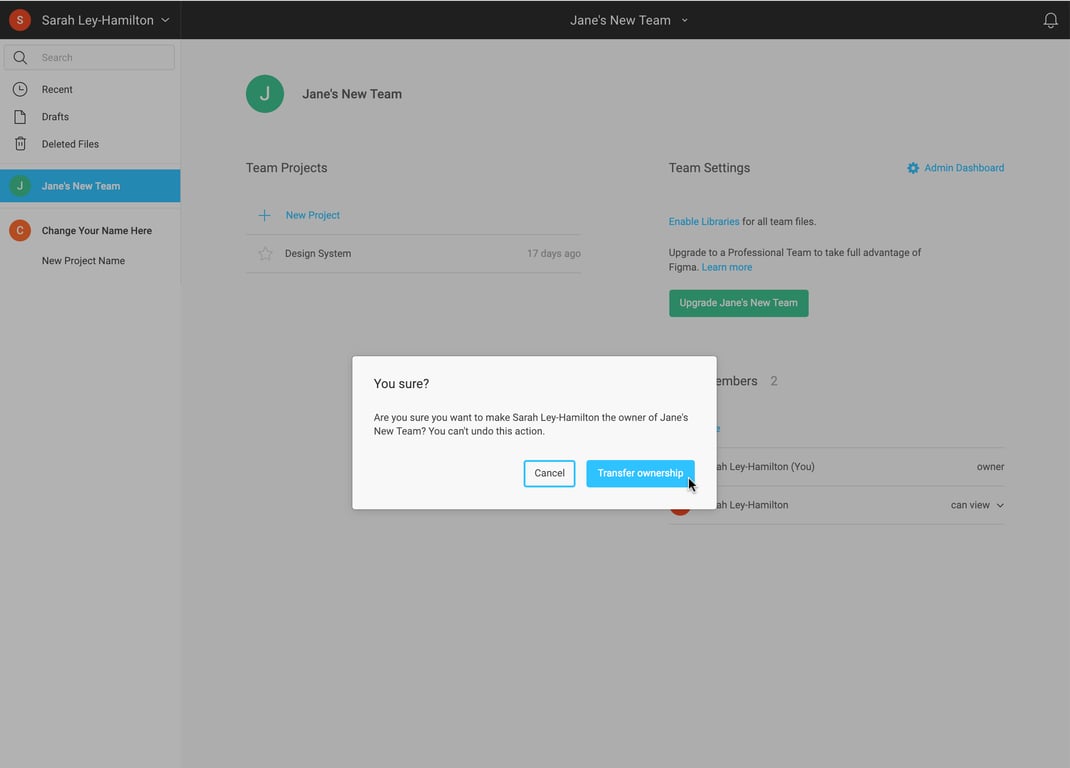Click the Admin Dashboard gear icon

click(x=913, y=168)
